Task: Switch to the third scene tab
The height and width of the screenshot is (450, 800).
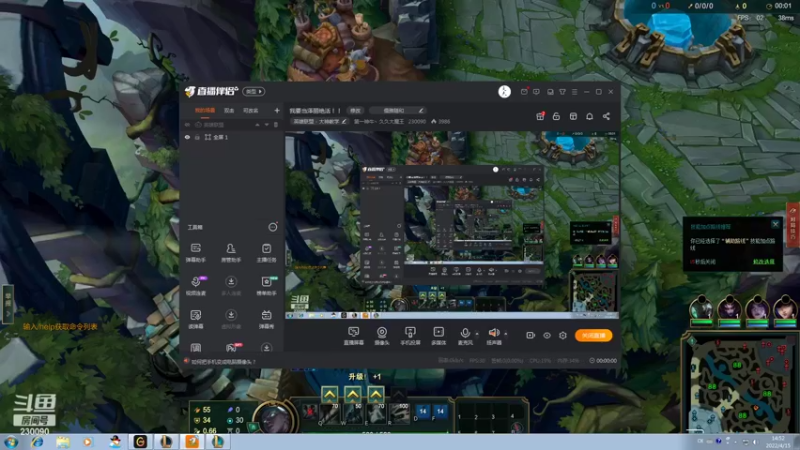Action: point(251,110)
